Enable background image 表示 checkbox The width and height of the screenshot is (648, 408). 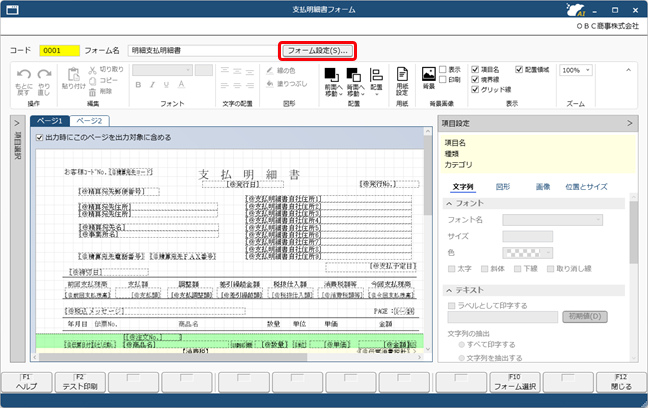point(443,69)
